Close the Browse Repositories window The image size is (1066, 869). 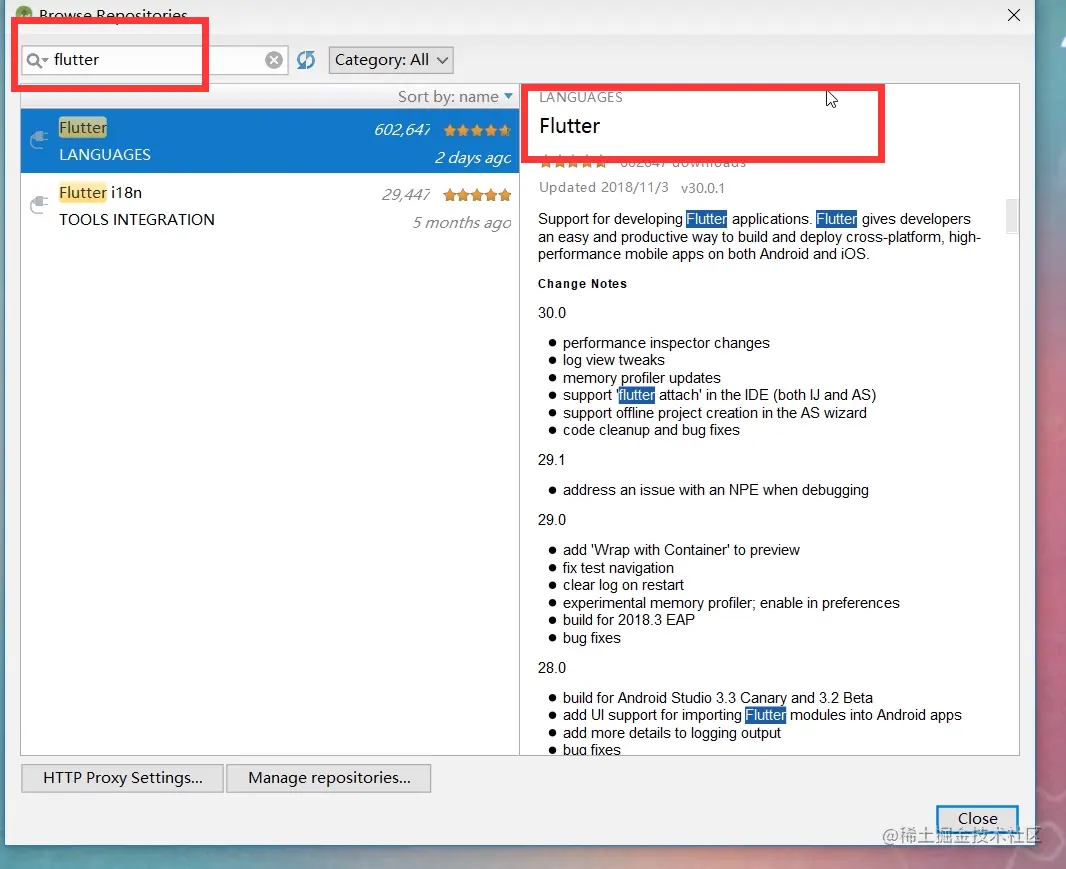(x=1014, y=15)
